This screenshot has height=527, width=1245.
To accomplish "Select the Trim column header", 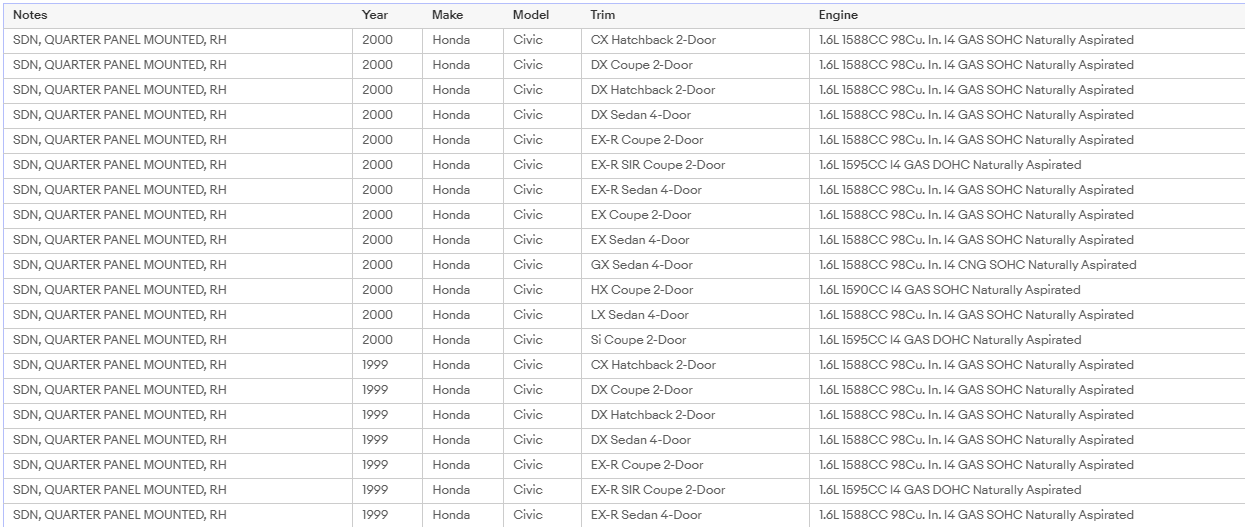I will pos(603,15).
